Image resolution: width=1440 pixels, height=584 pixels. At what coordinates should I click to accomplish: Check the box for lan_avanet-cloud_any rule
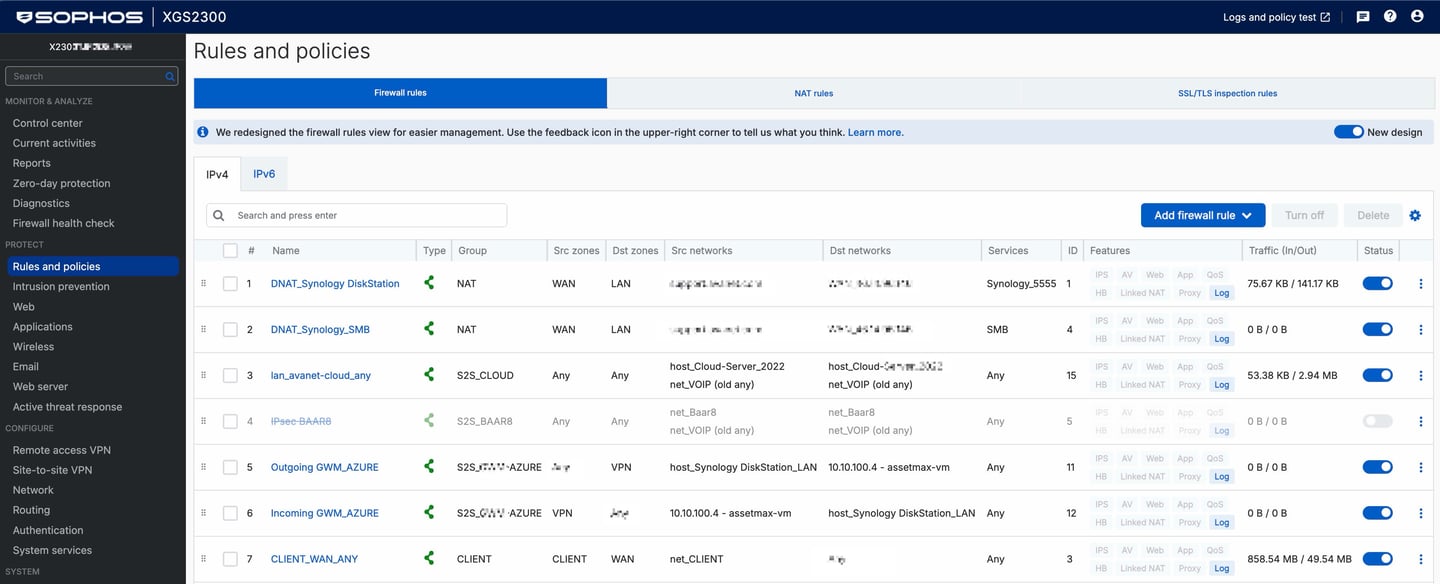(230, 376)
